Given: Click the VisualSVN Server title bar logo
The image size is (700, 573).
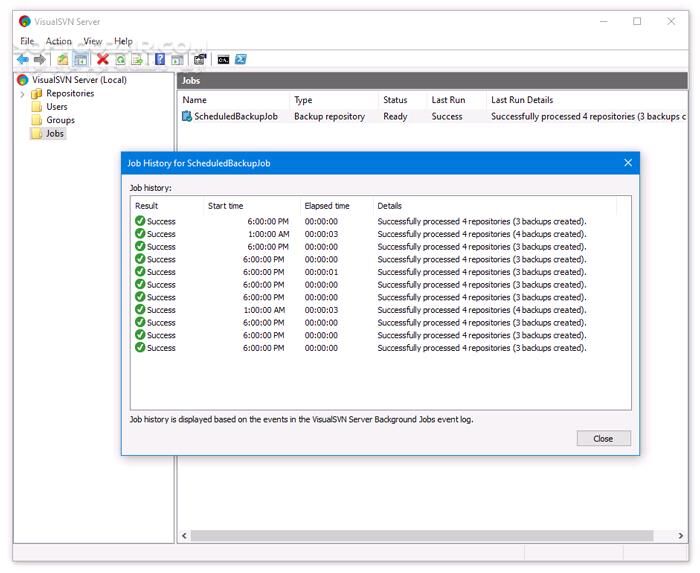Looking at the screenshot, I should 25,21.
